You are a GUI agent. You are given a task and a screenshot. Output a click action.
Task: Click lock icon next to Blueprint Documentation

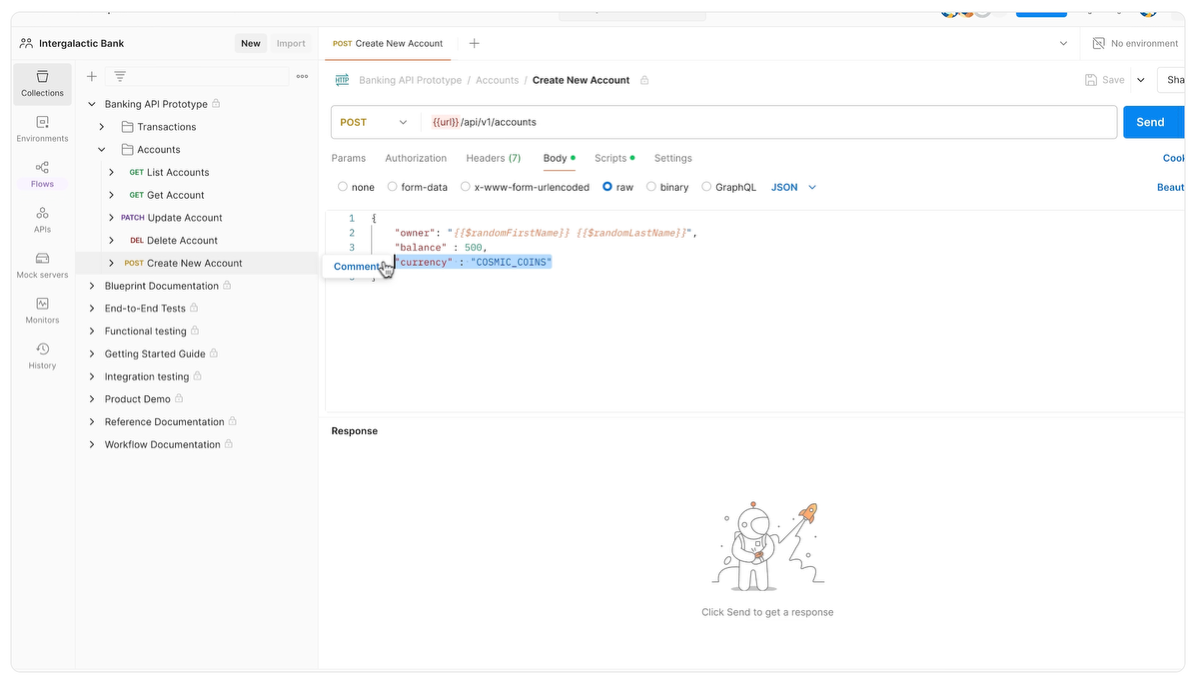point(227,286)
